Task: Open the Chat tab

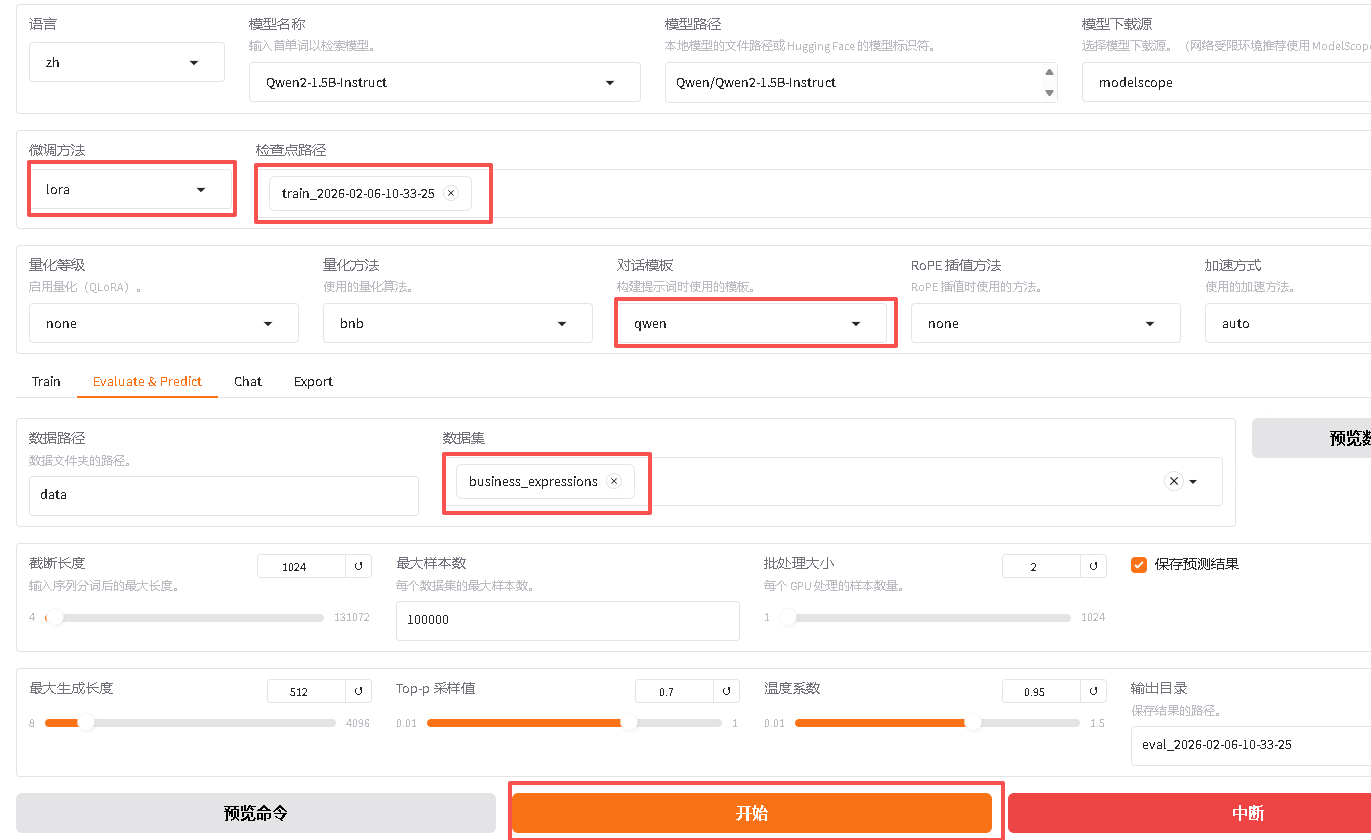Action: (248, 381)
